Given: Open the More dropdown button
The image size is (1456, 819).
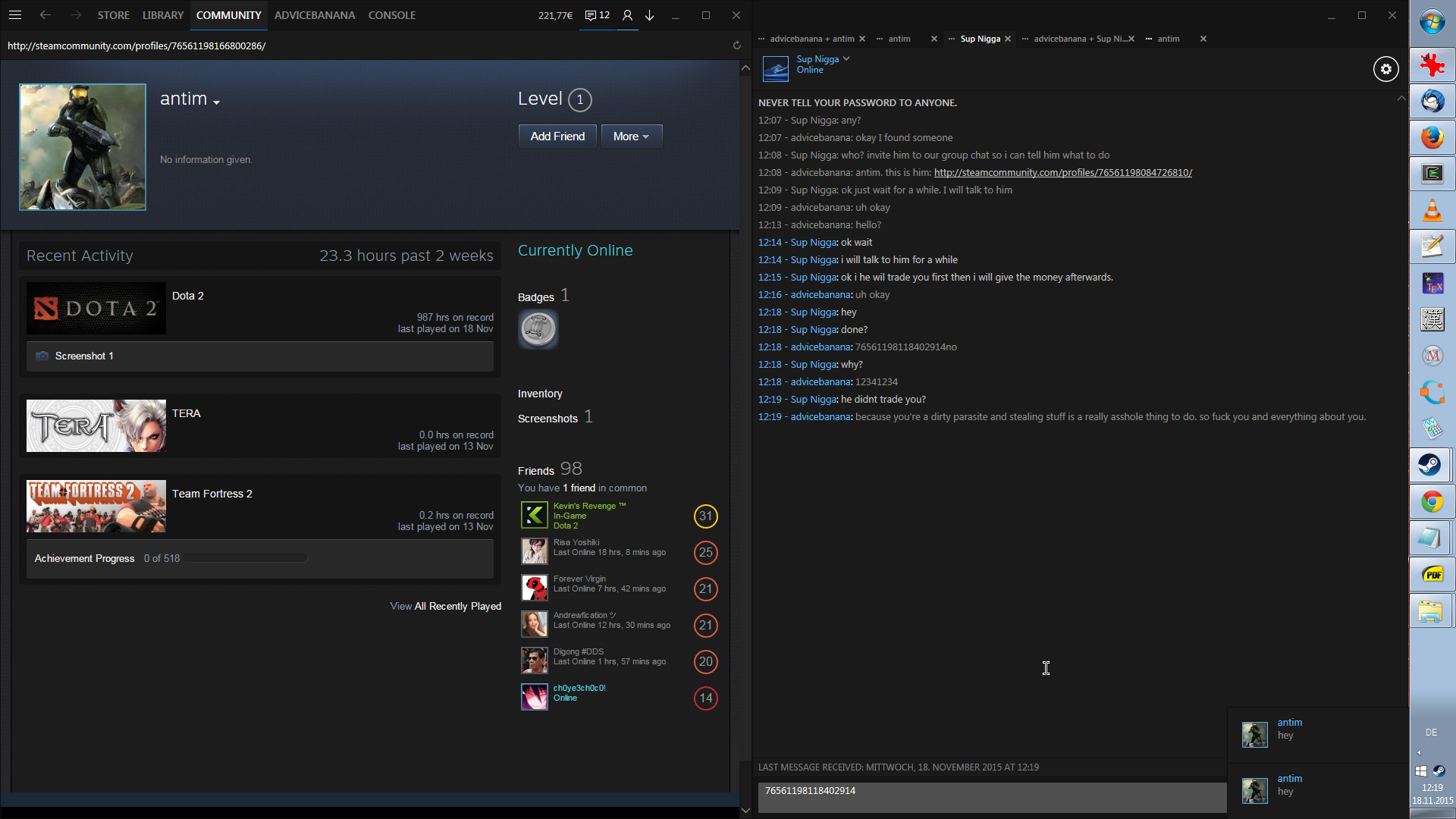Looking at the screenshot, I should [x=631, y=136].
